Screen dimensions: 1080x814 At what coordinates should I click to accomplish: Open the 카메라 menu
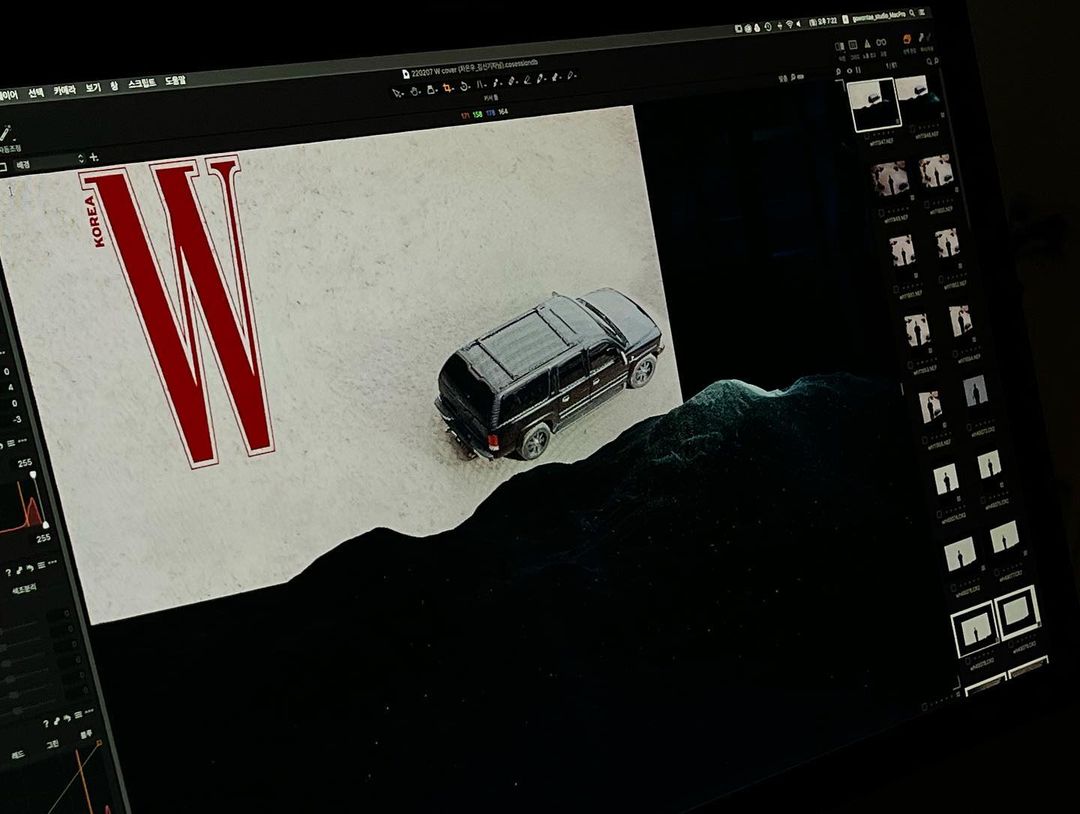point(64,91)
